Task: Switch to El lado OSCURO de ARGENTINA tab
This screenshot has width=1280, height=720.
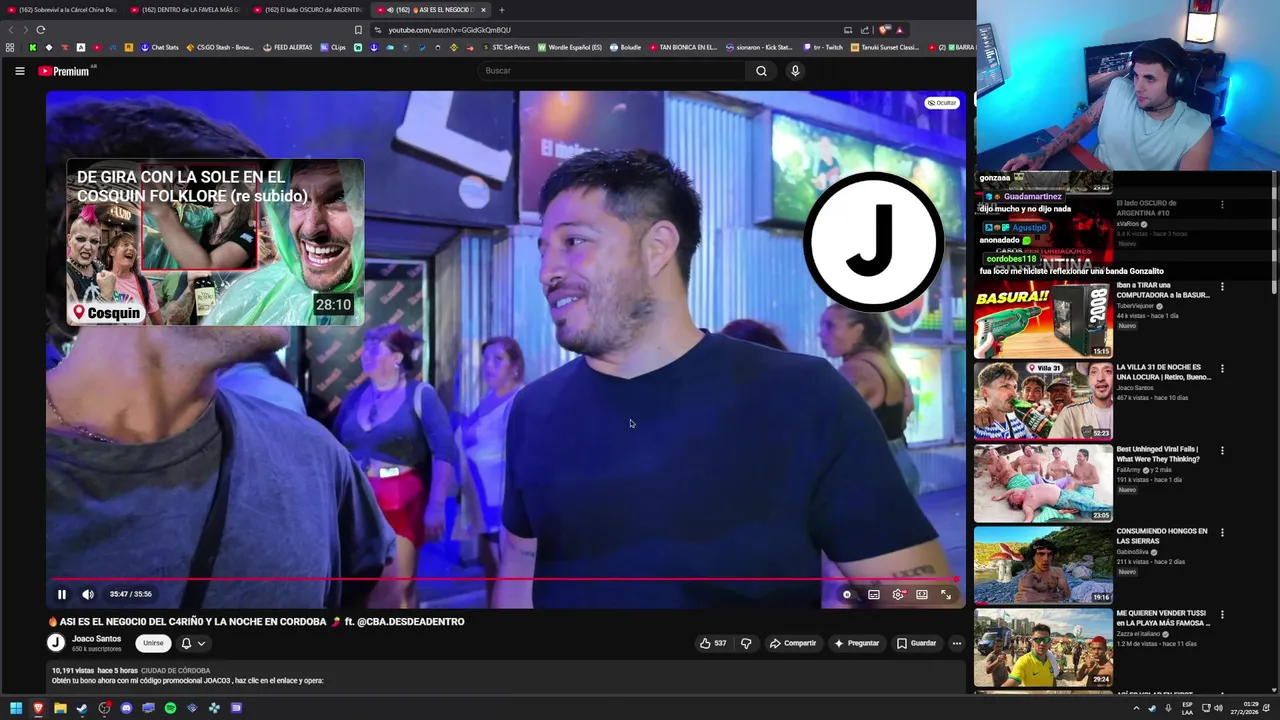Action: [308, 10]
